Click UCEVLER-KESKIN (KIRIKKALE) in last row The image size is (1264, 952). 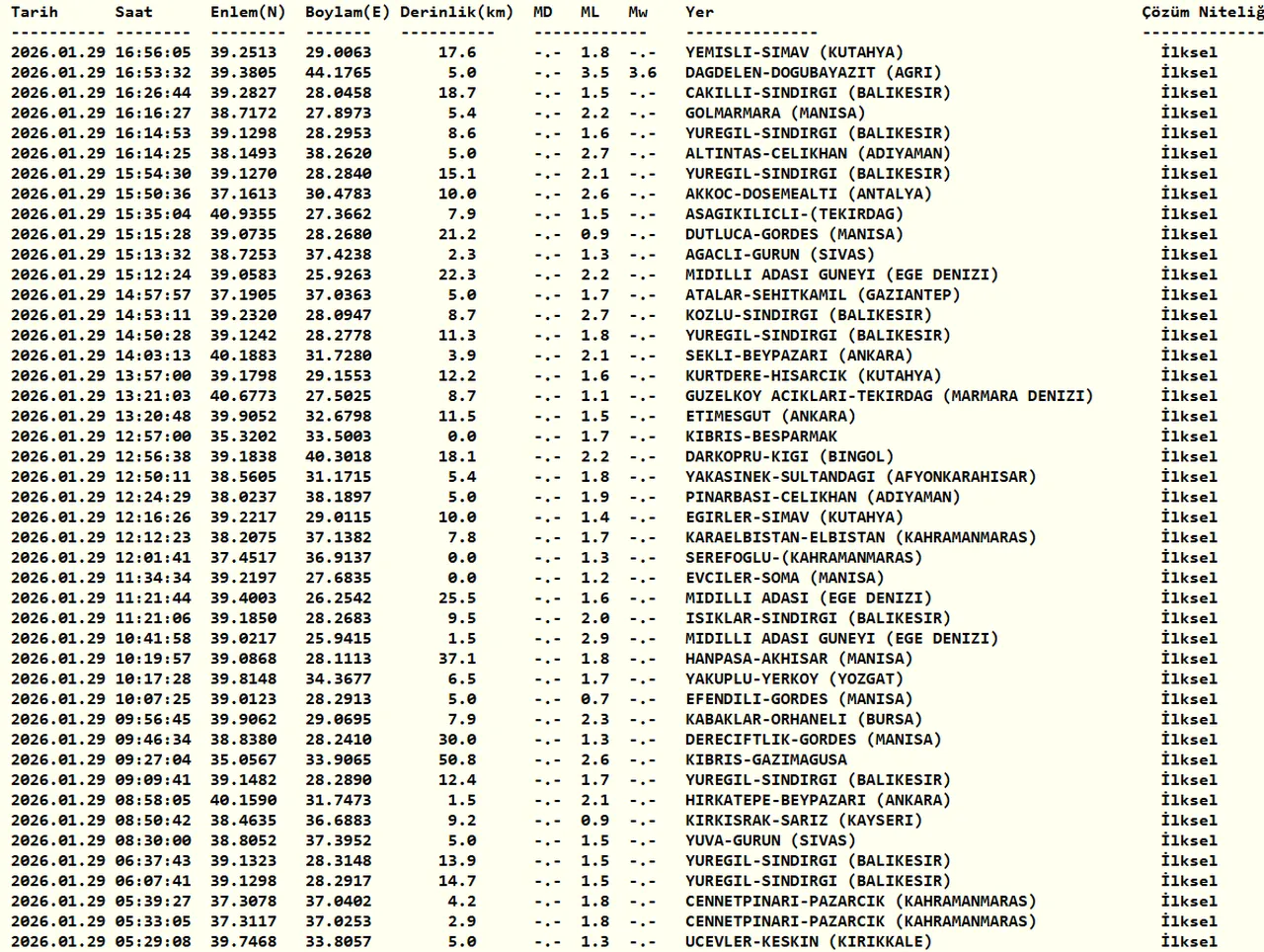coord(808,941)
